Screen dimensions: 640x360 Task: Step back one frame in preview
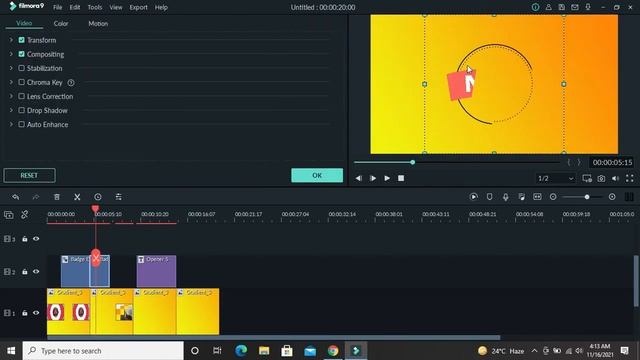coord(358,178)
